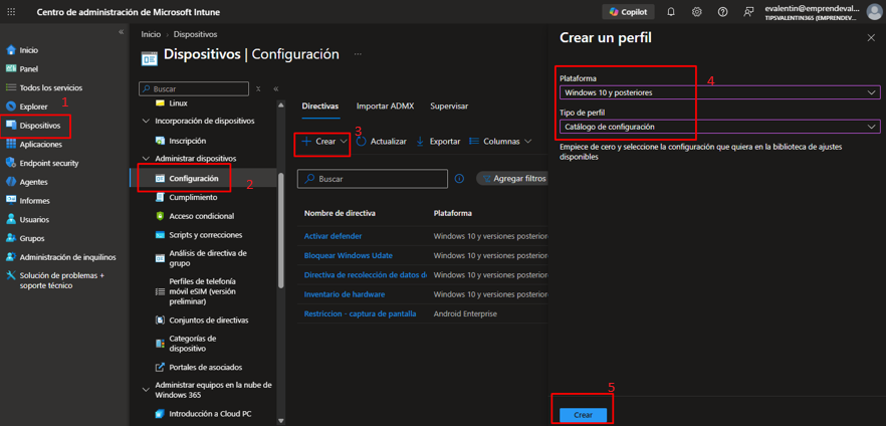Open Dispositivos in left navigation

click(x=40, y=125)
